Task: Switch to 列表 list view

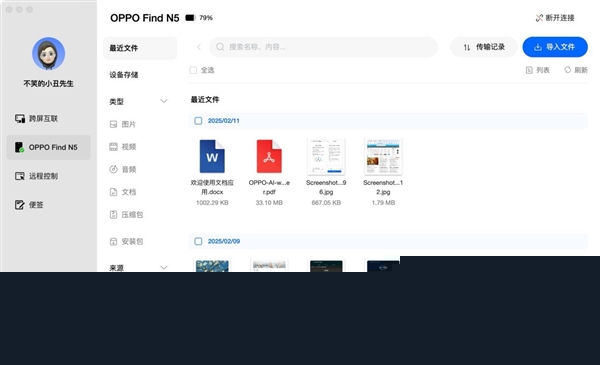Action: pos(538,70)
